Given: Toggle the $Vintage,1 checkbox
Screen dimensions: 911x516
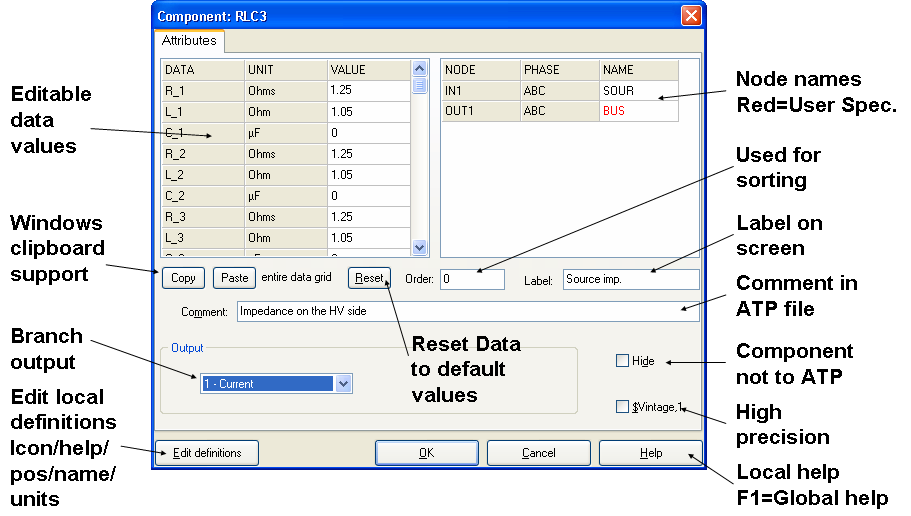Looking at the screenshot, I should click(x=624, y=406).
